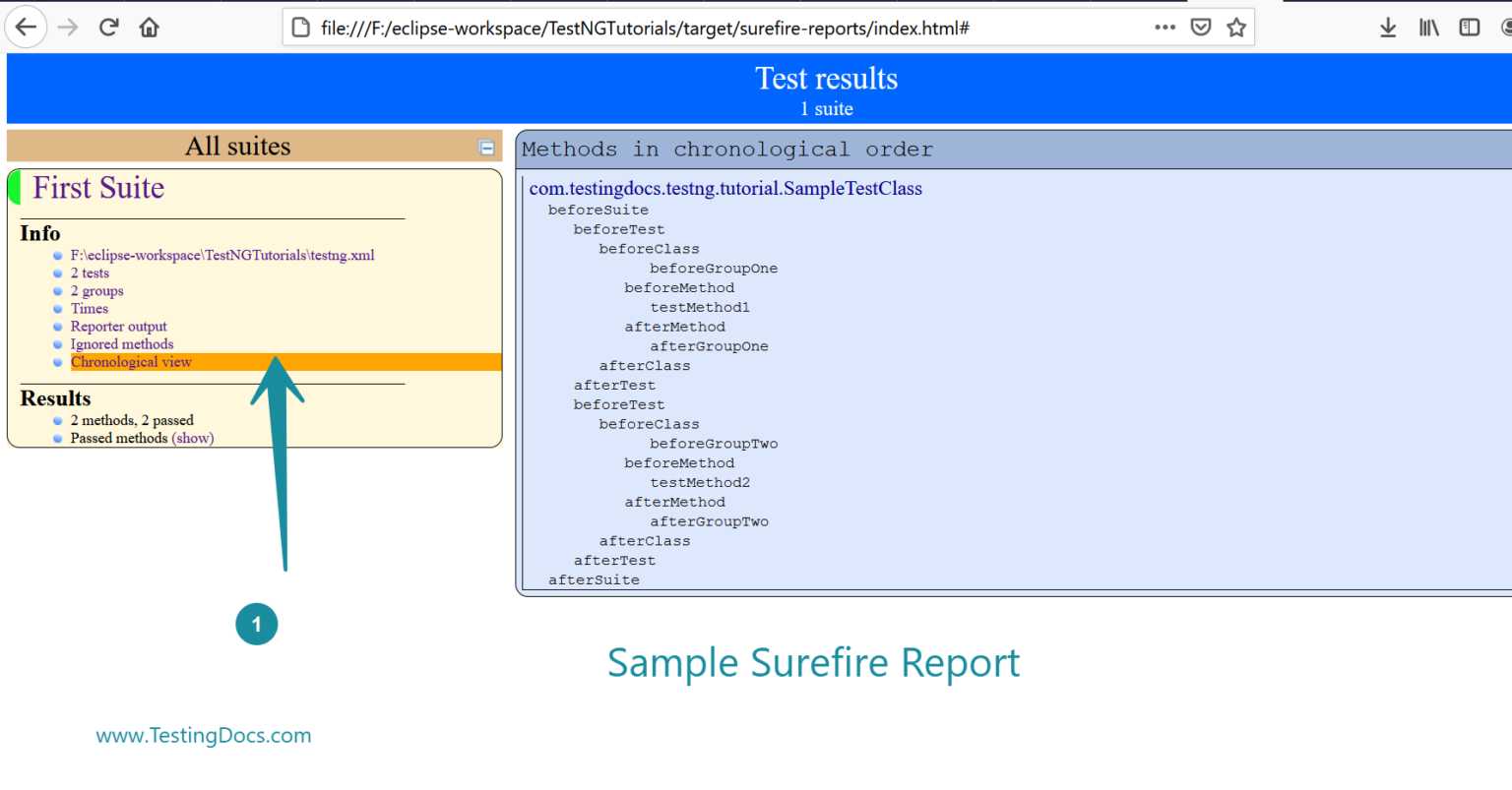The image size is (1512, 790).
Task: Click the 'All suites' header
Action: point(238,146)
